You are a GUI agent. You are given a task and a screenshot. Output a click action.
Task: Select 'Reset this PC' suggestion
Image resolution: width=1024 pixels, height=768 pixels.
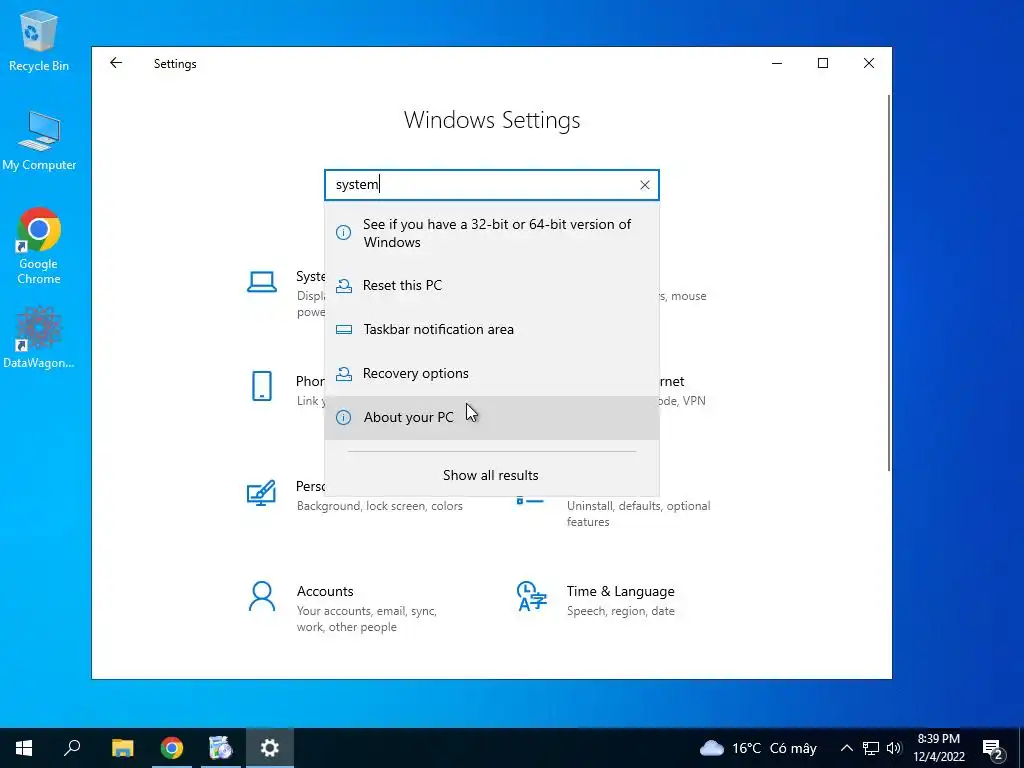pyautogui.click(x=492, y=285)
